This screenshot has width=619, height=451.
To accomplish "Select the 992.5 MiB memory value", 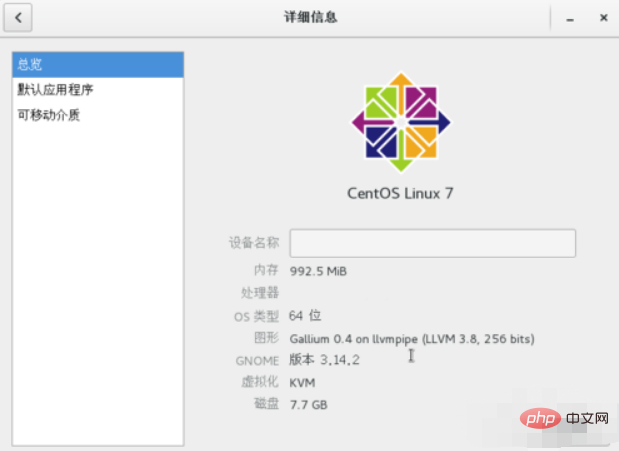I will [x=318, y=271].
